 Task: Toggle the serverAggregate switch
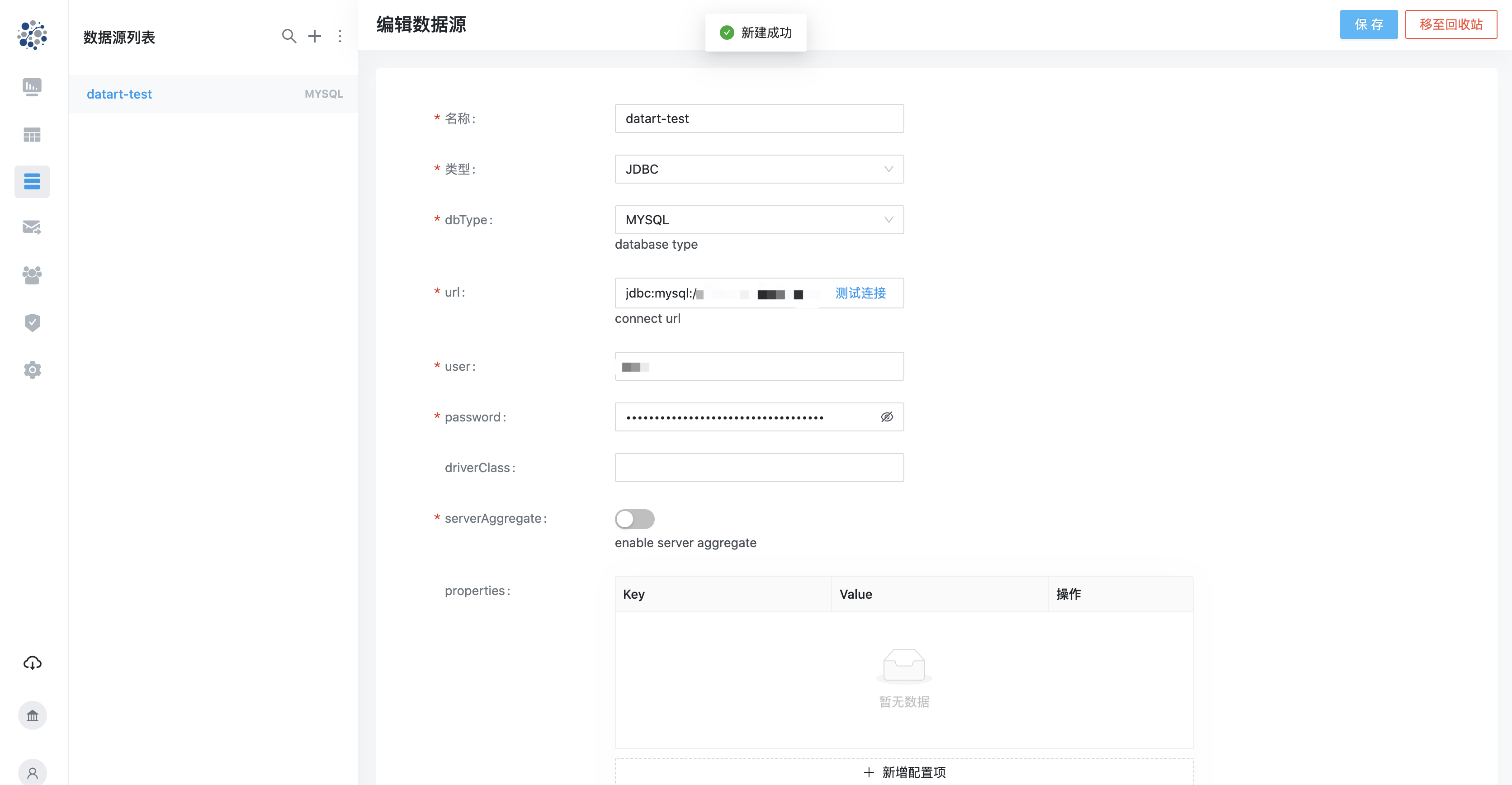(634, 519)
